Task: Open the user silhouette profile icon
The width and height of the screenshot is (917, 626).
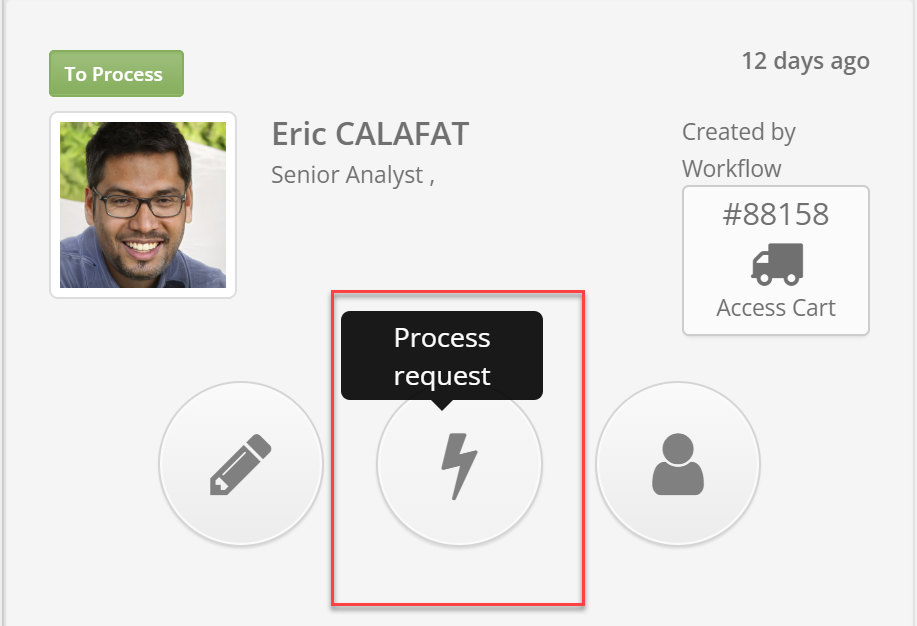Action: click(678, 464)
